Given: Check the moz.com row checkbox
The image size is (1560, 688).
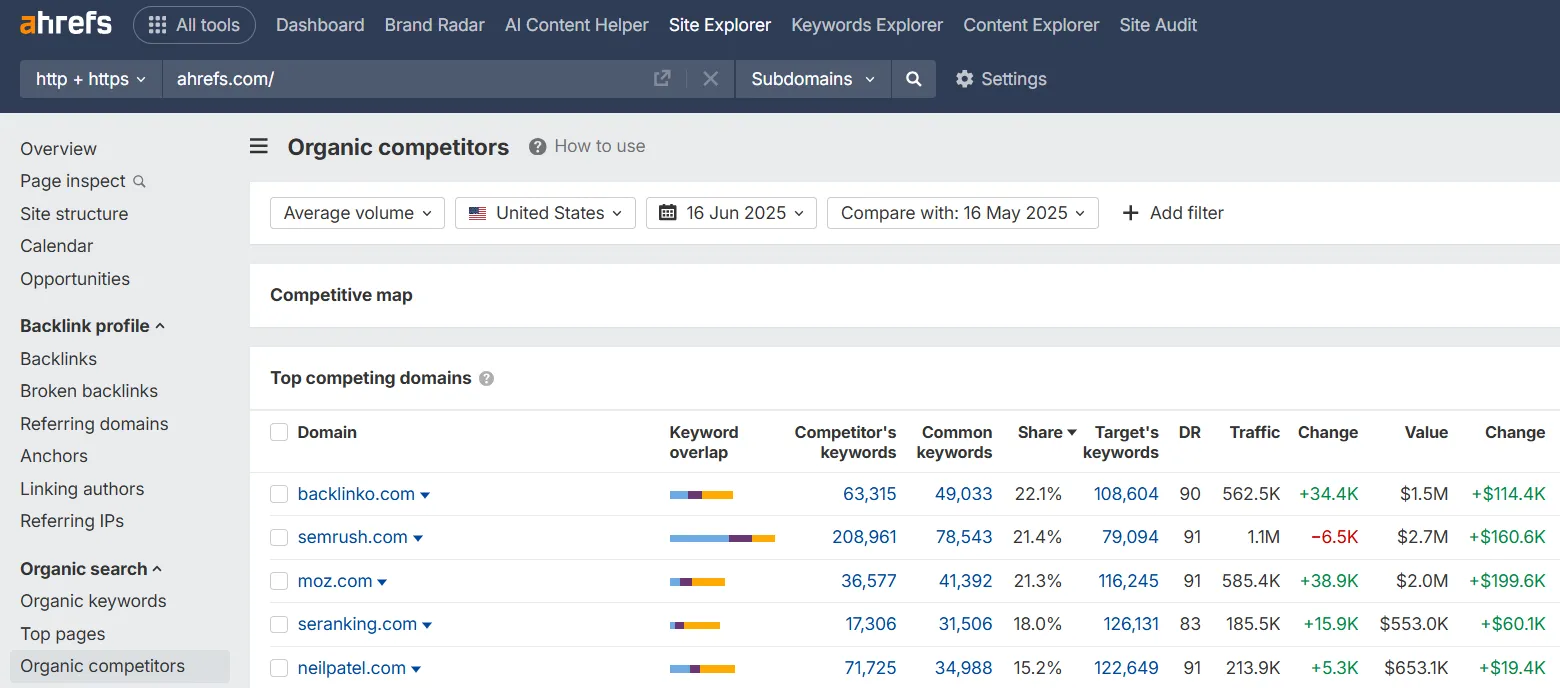Looking at the screenshot, I should (279, 581).
